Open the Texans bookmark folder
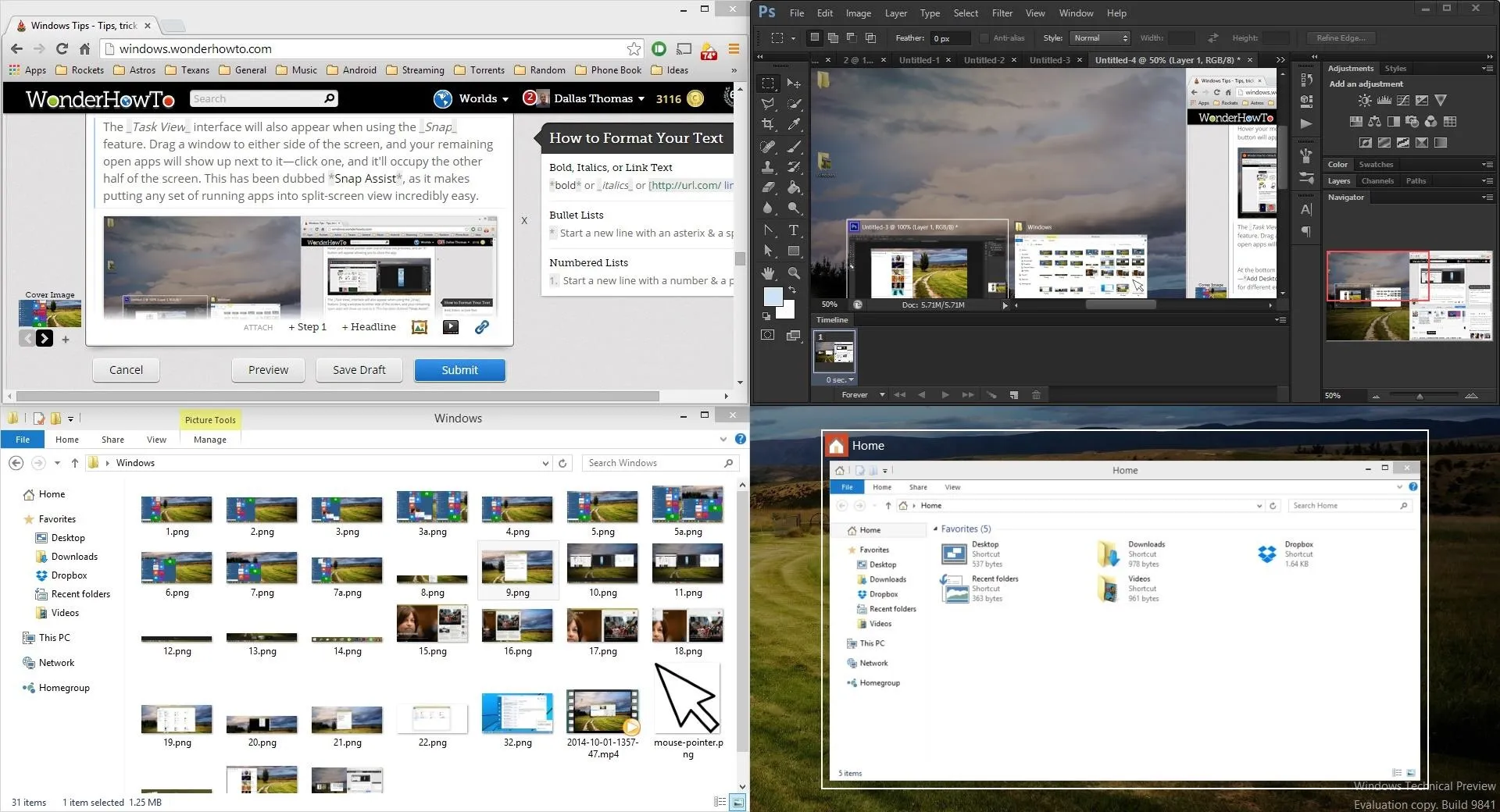Image resolution: width=1500 pixels, height=812 pixels. [x=187, y=70]
